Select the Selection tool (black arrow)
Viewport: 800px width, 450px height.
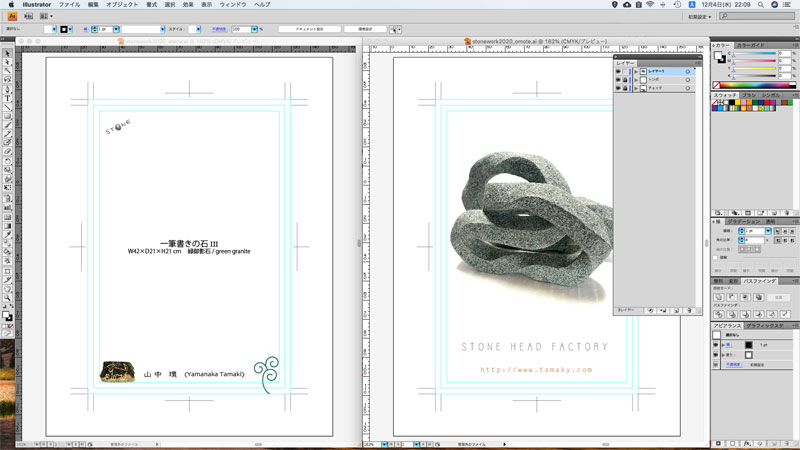point(5,54)
